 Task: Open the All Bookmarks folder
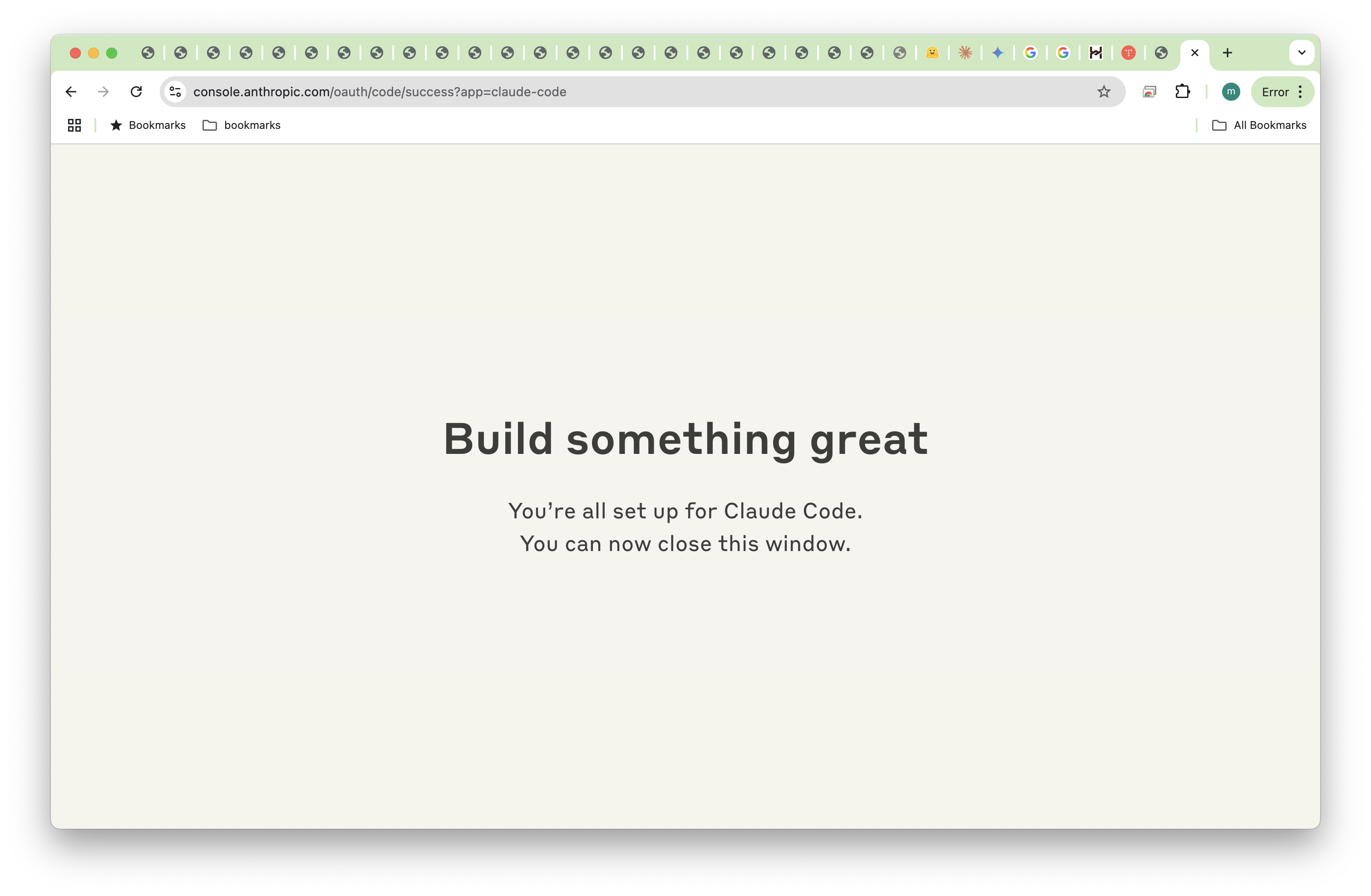1259,125
